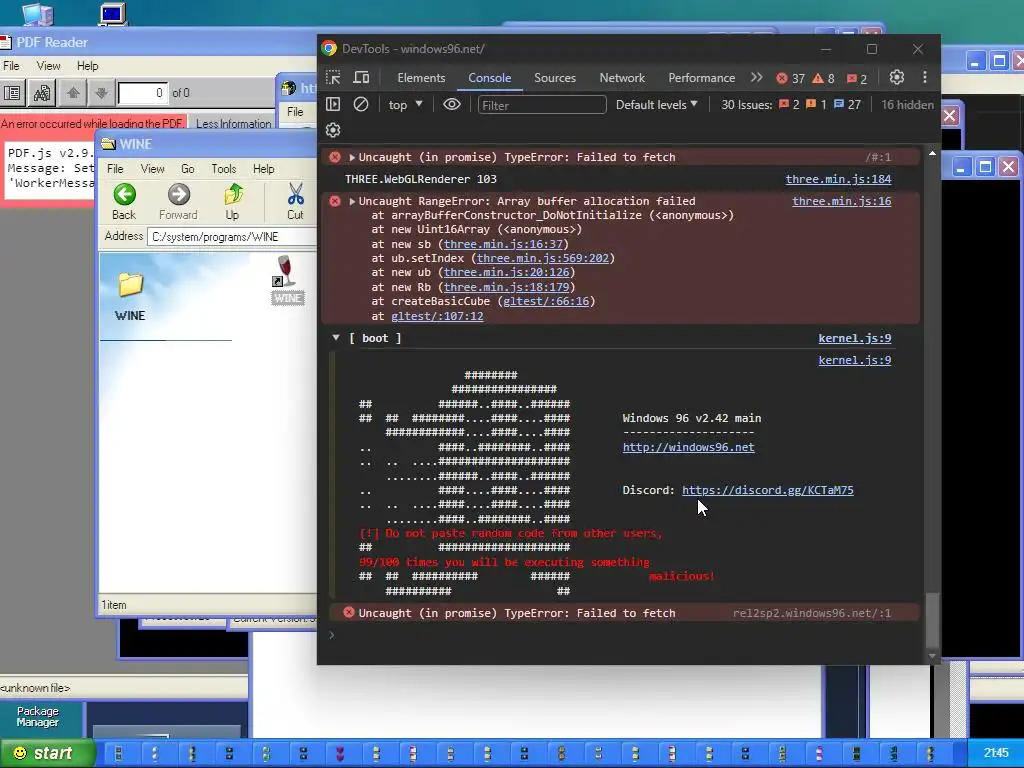Click the Back button in WINE explorer
The height and width of the screenshot is (768, 1024).
coord(124,202)
